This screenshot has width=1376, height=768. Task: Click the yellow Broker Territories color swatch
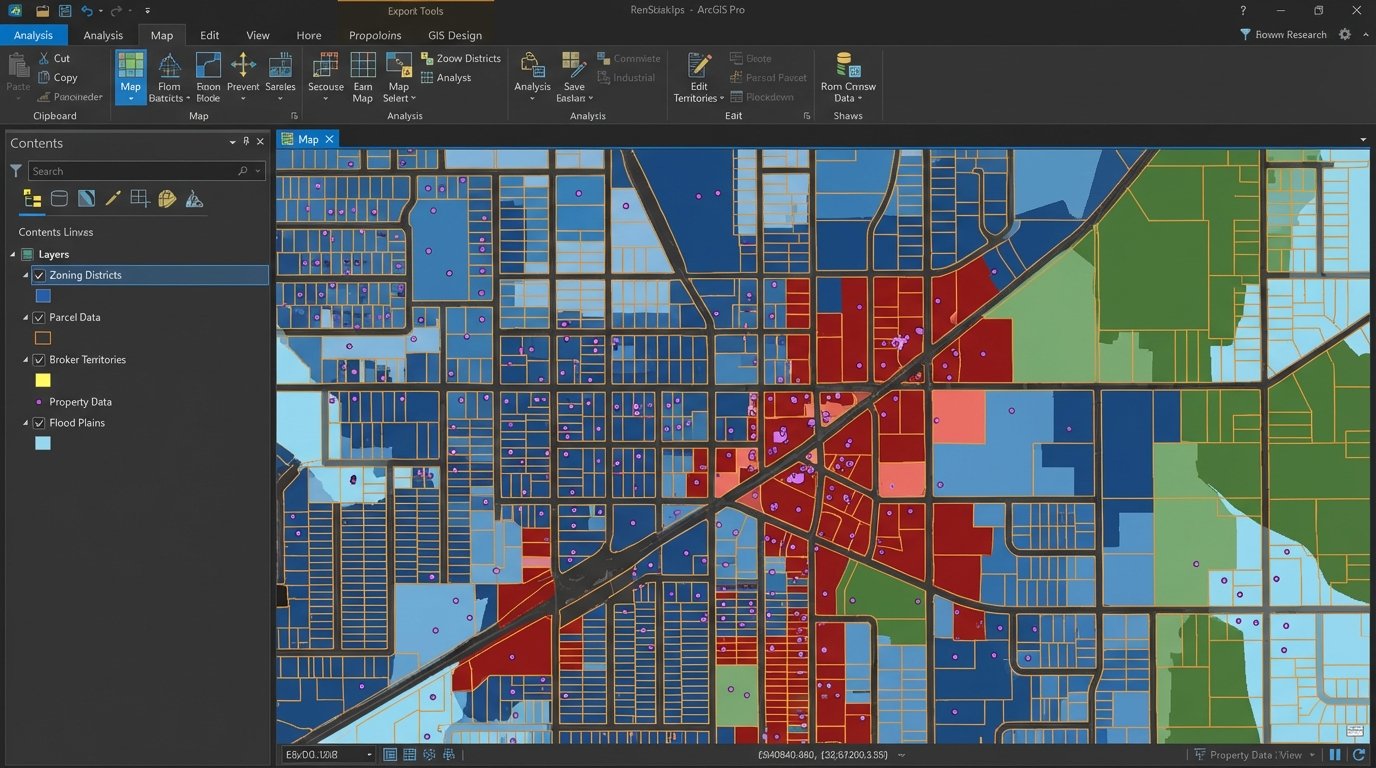42,380
